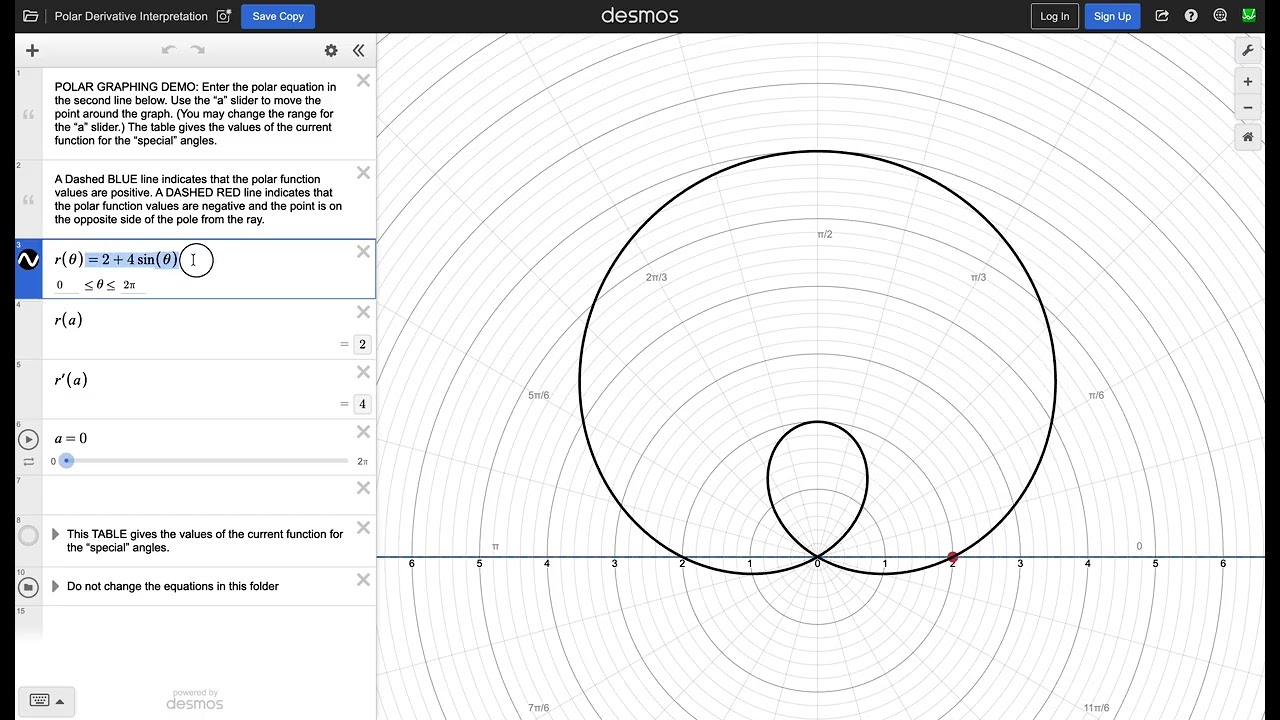
Task: Redo the last edit
Action: tap(198, 50)
